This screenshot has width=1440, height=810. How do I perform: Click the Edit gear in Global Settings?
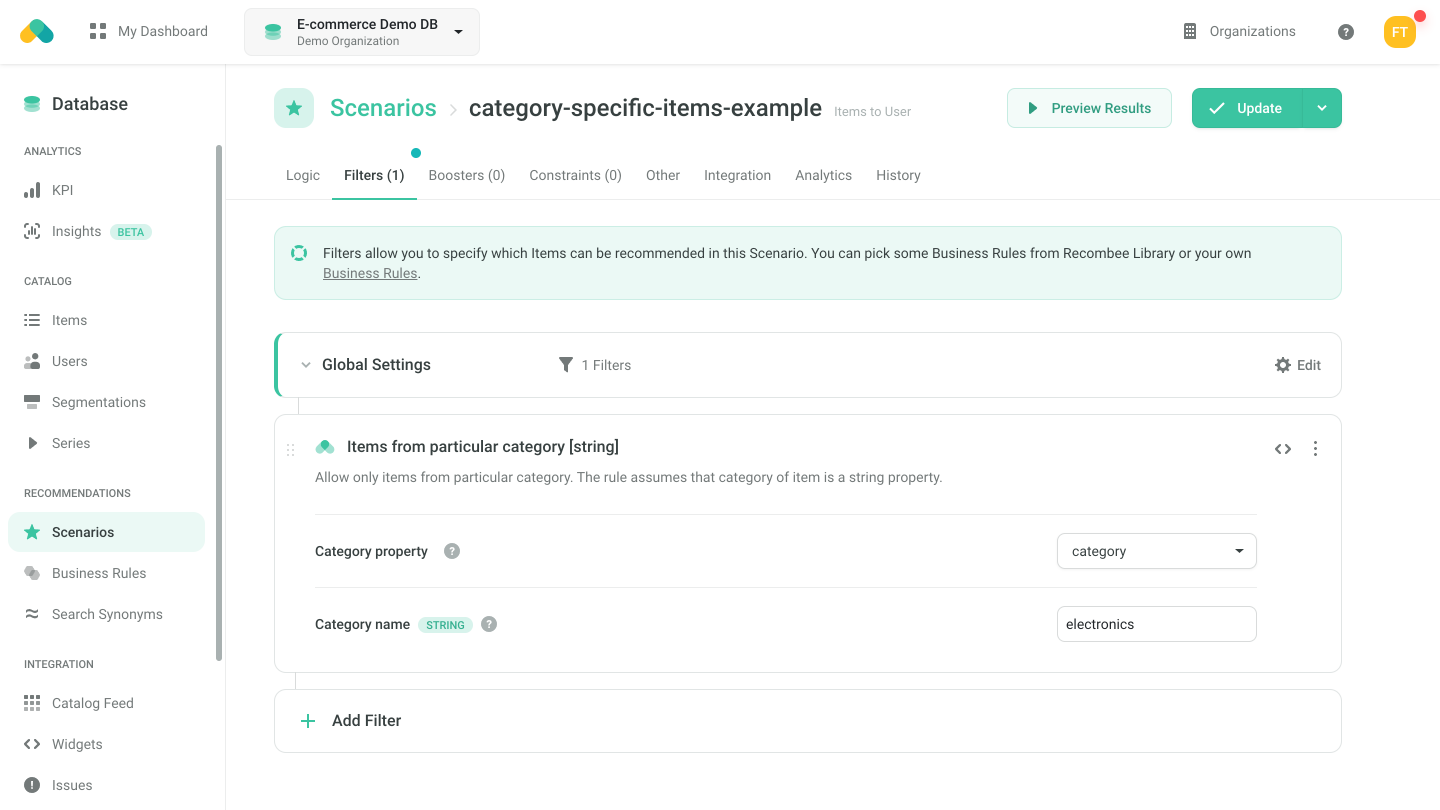tap(1298, 365)
